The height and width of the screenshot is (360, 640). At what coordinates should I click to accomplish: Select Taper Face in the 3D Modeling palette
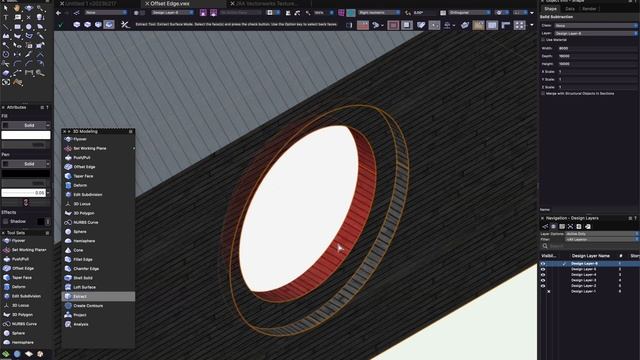point(98,176)
